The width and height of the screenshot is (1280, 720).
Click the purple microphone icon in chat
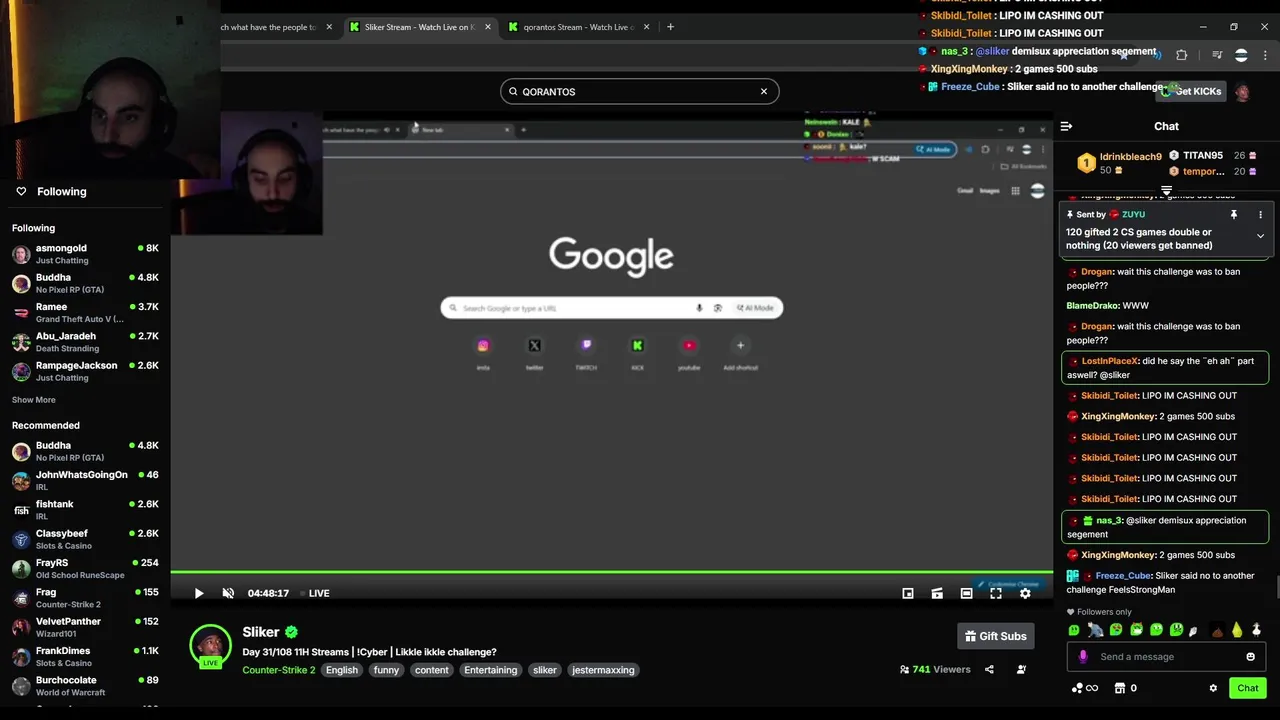(1083, 657)
